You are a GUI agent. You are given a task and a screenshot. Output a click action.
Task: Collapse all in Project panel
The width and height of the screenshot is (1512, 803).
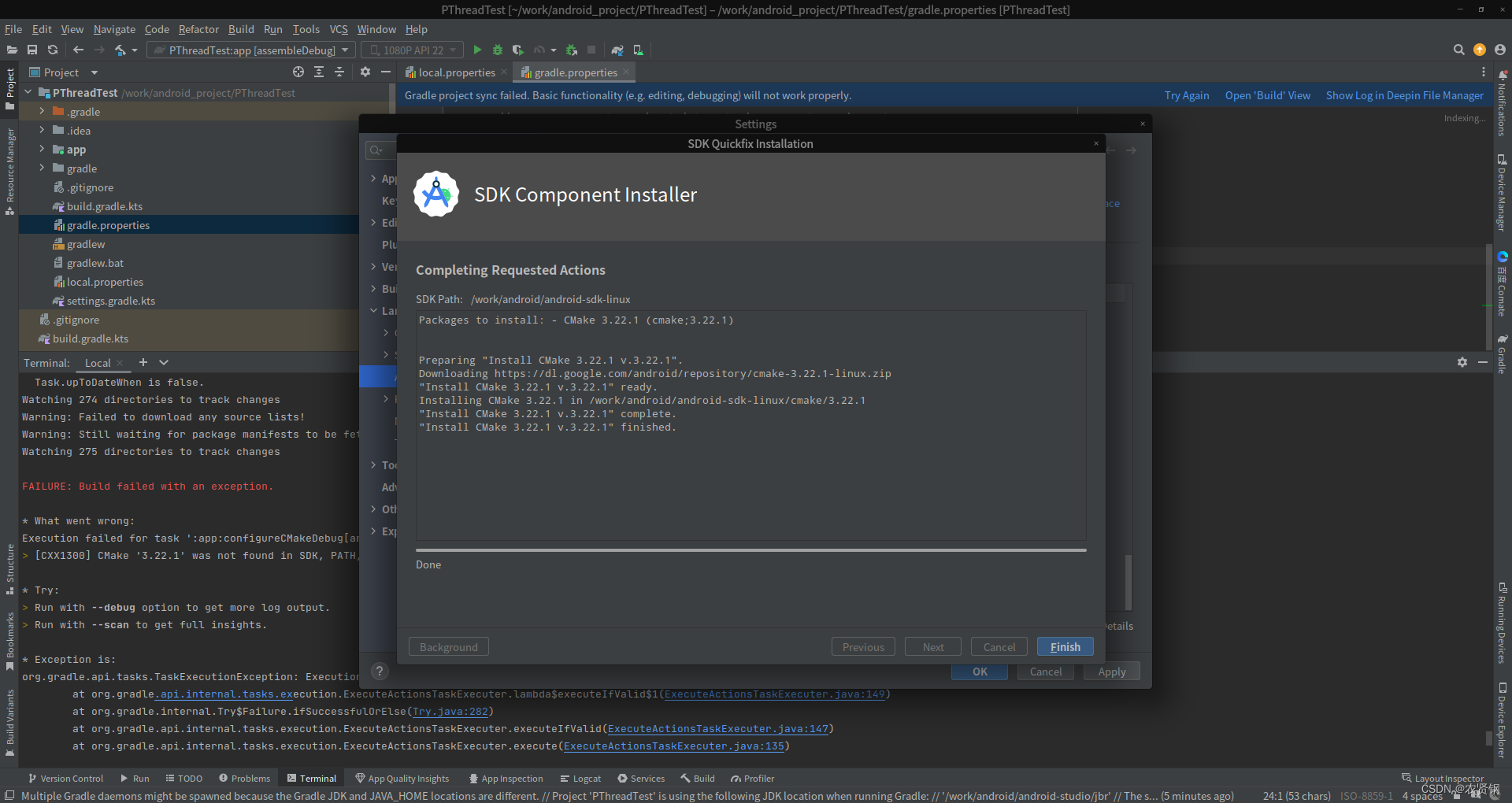[339, 72]
